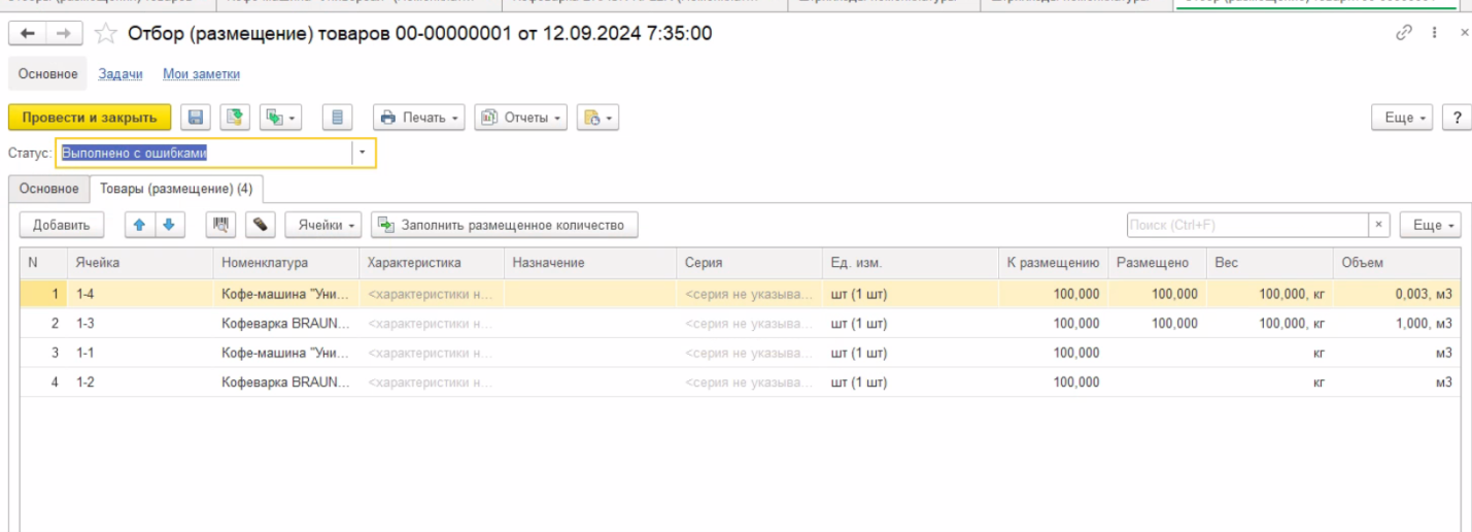The image size is (1472, 532).
Task: Select cell 1-1 in row 3
Action: [x=141, y=353]
